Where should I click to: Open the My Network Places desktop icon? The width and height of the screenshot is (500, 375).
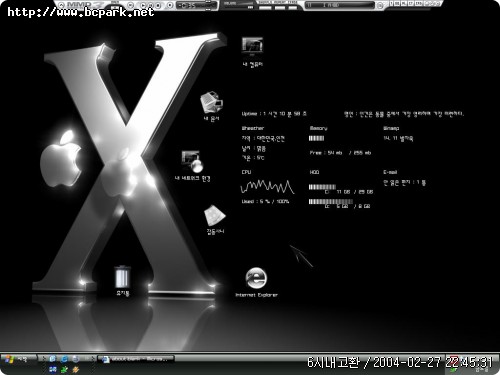[x=193, y=166]
